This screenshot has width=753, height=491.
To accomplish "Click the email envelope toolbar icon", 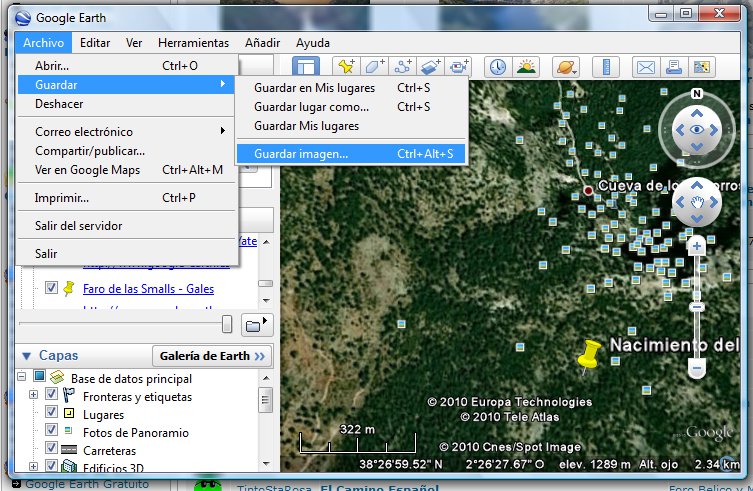I will pyautogui.click(x=646, y=67).
